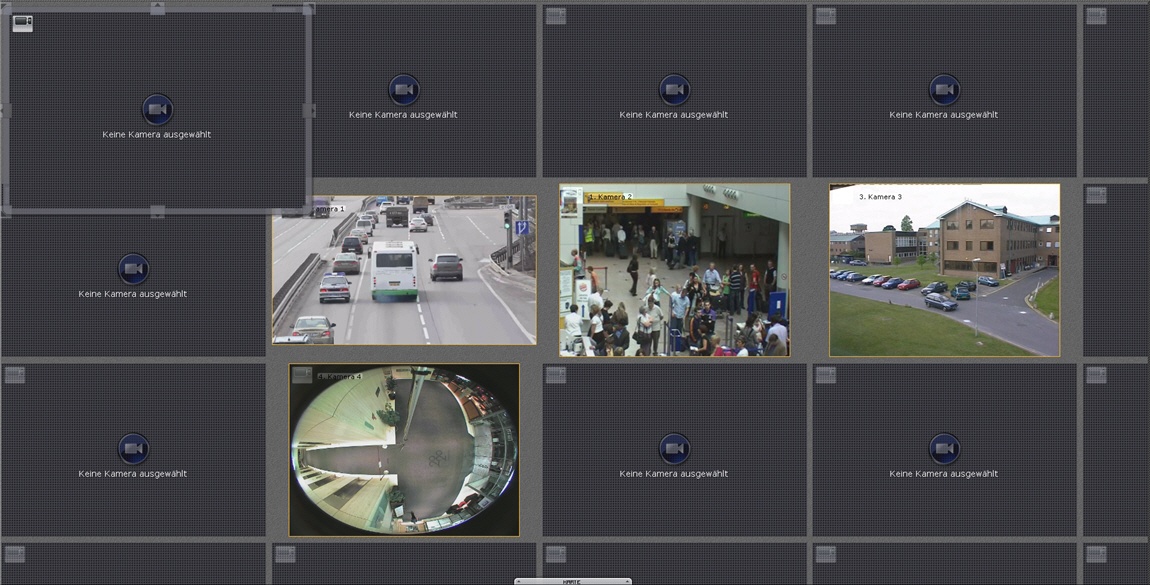Click the monitor icon in the tile above Kamera 3
The image size is (1150, 585).
pyautogui.click(x=826, y=15)
